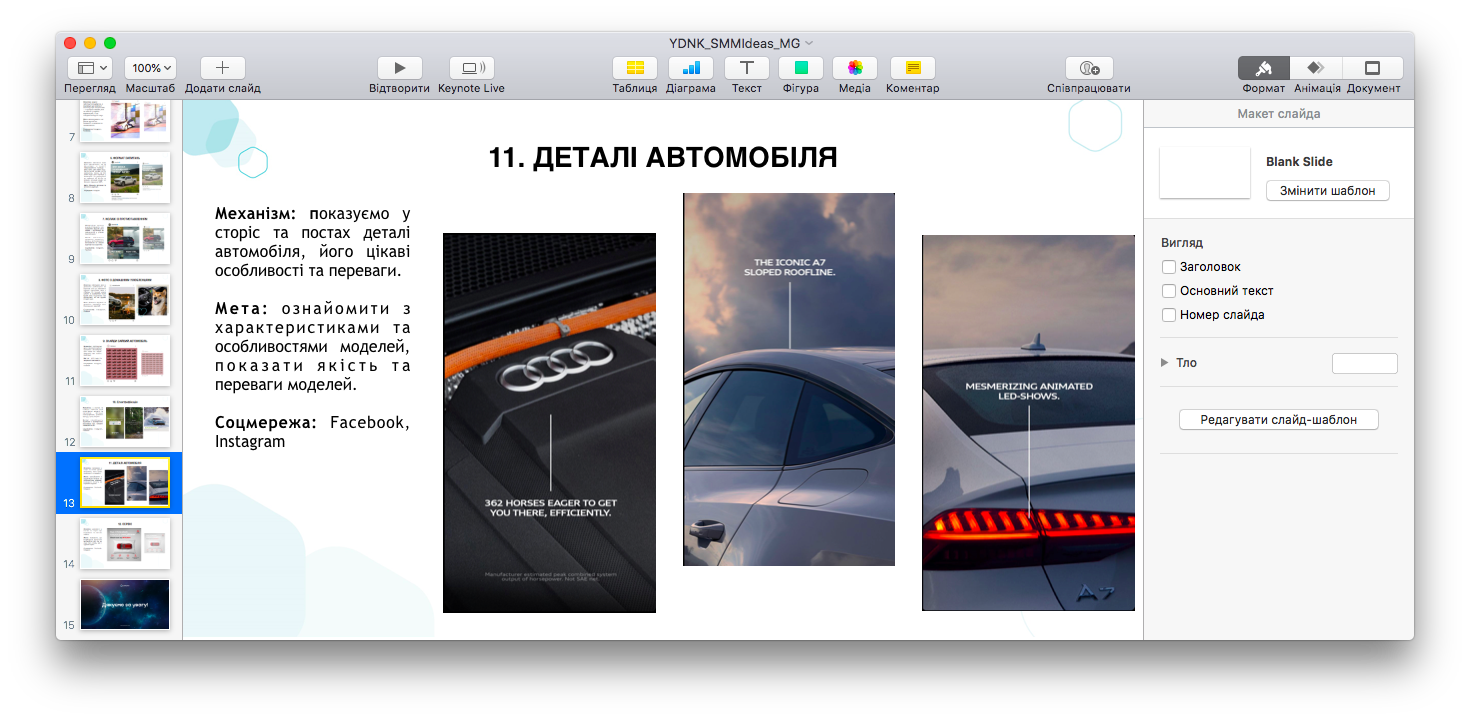This screenshot has width=1470, height=720.
Task: Select slide 9 thumbnail in navigator
Action: point(125,238)
